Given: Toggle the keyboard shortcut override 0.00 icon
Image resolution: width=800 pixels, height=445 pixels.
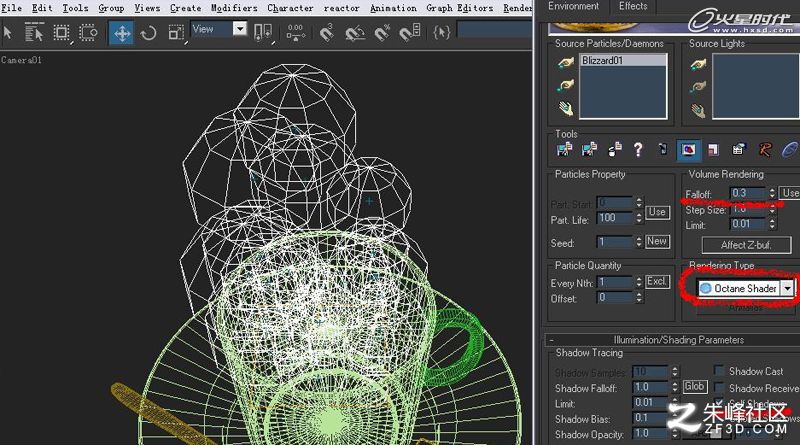Looking at the screenshot, I should [295, 33].
